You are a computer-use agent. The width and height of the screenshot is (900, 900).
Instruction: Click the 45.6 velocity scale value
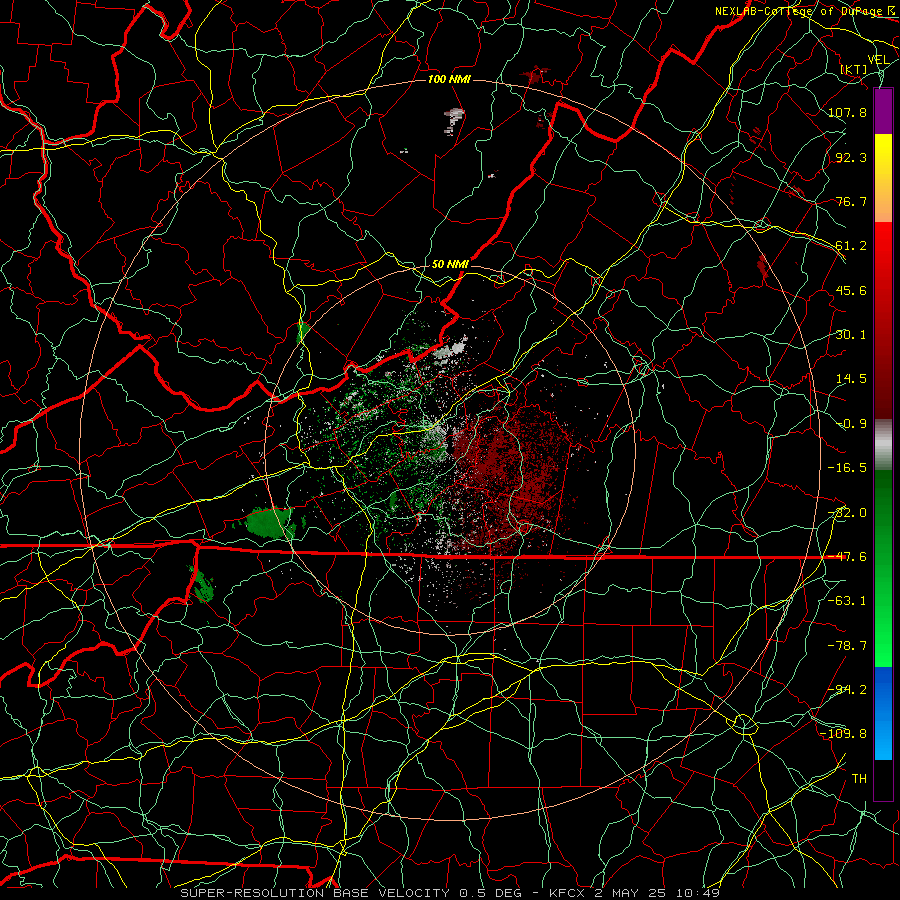pos(851,290)
